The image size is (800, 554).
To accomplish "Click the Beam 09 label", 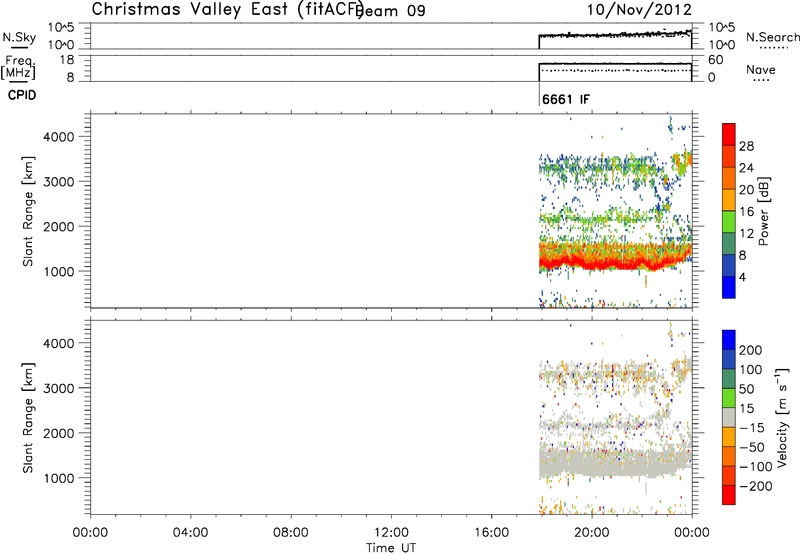I will point(391,10).
